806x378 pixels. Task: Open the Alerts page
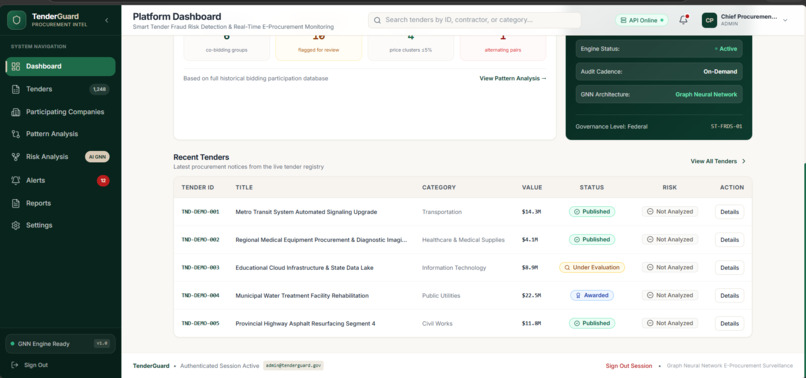pos(61,181)
